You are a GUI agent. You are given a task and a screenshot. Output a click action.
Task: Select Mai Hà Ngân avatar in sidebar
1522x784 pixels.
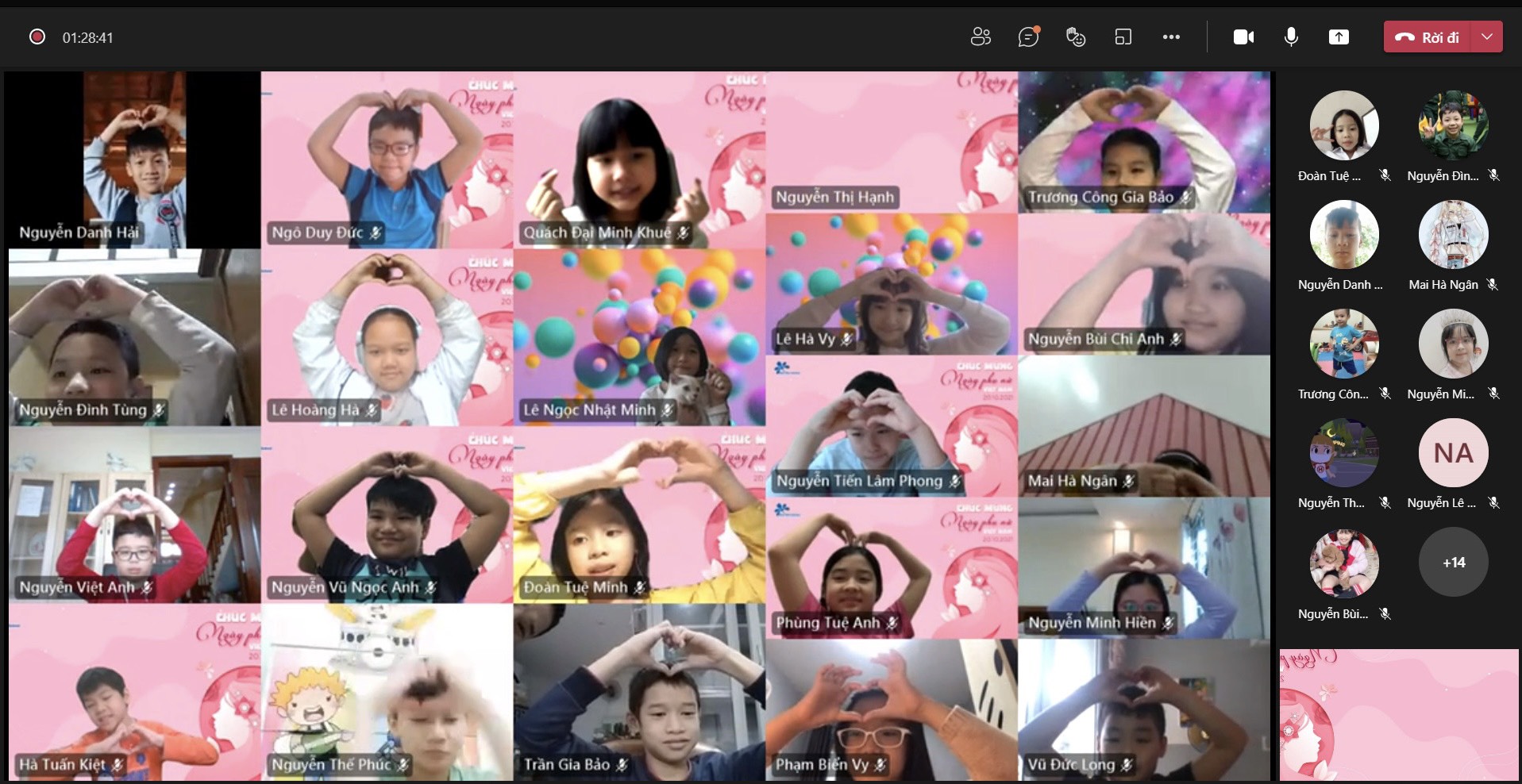pyautogui.click(x=1453, y=235)
